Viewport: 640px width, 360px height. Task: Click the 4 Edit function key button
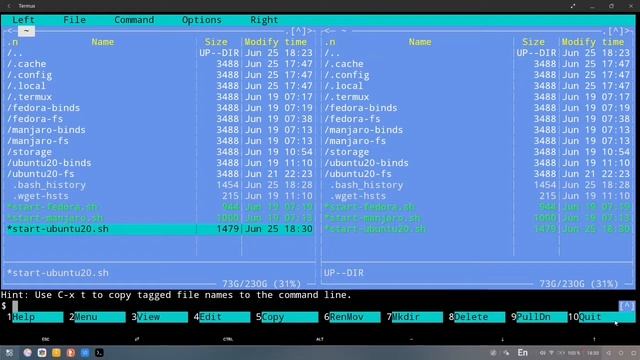click(222, 317)
